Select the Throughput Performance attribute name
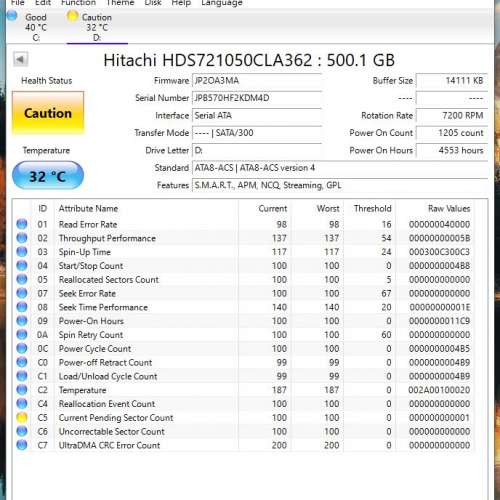The image size is (500, 500). coord(107,238)
